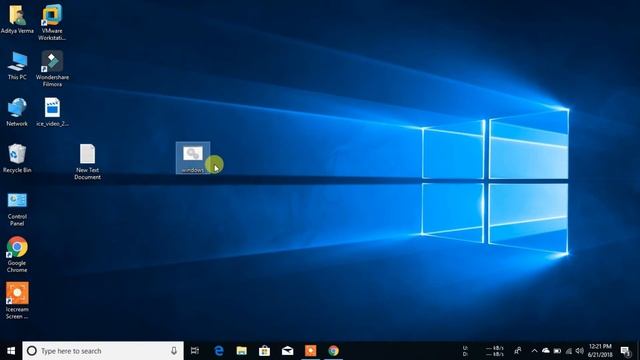The height and width of the screenshot is (360, 640).
Task: Switch to Chrome on the taskbar
Action: 333,351
